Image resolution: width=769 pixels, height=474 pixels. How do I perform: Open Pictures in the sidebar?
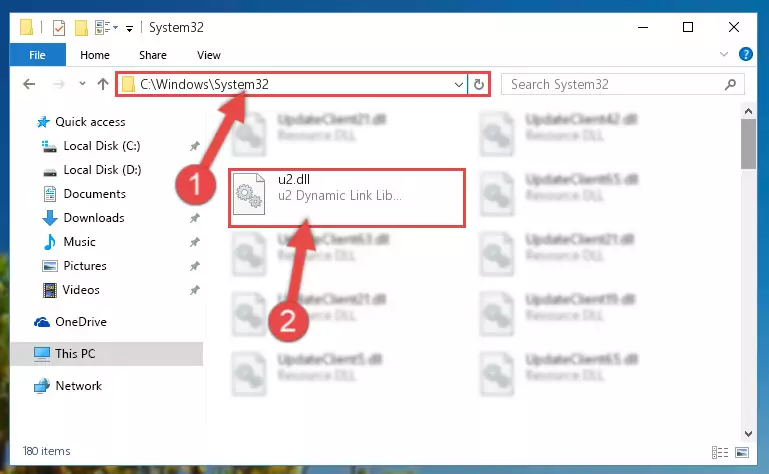click(x=75, y=266)
